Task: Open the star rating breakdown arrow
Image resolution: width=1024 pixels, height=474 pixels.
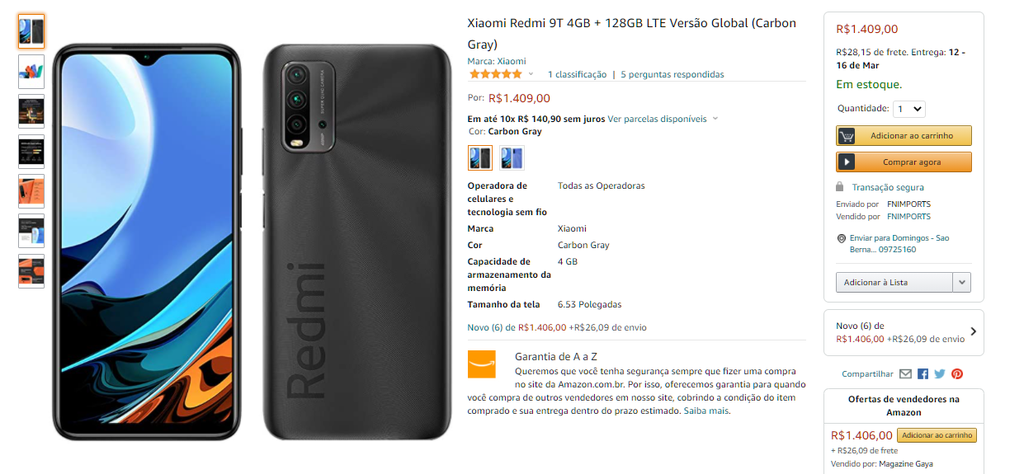Action: pos(530,74)
